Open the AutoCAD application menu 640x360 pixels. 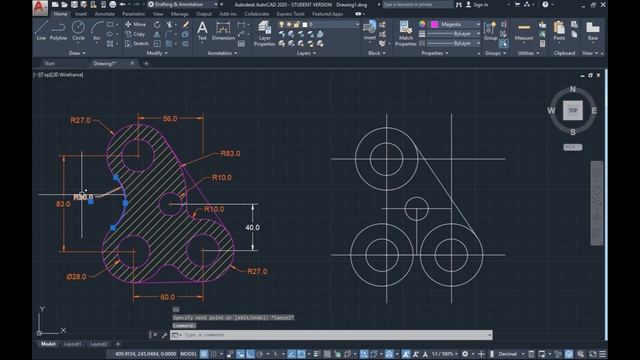click(x=40, y=7)
